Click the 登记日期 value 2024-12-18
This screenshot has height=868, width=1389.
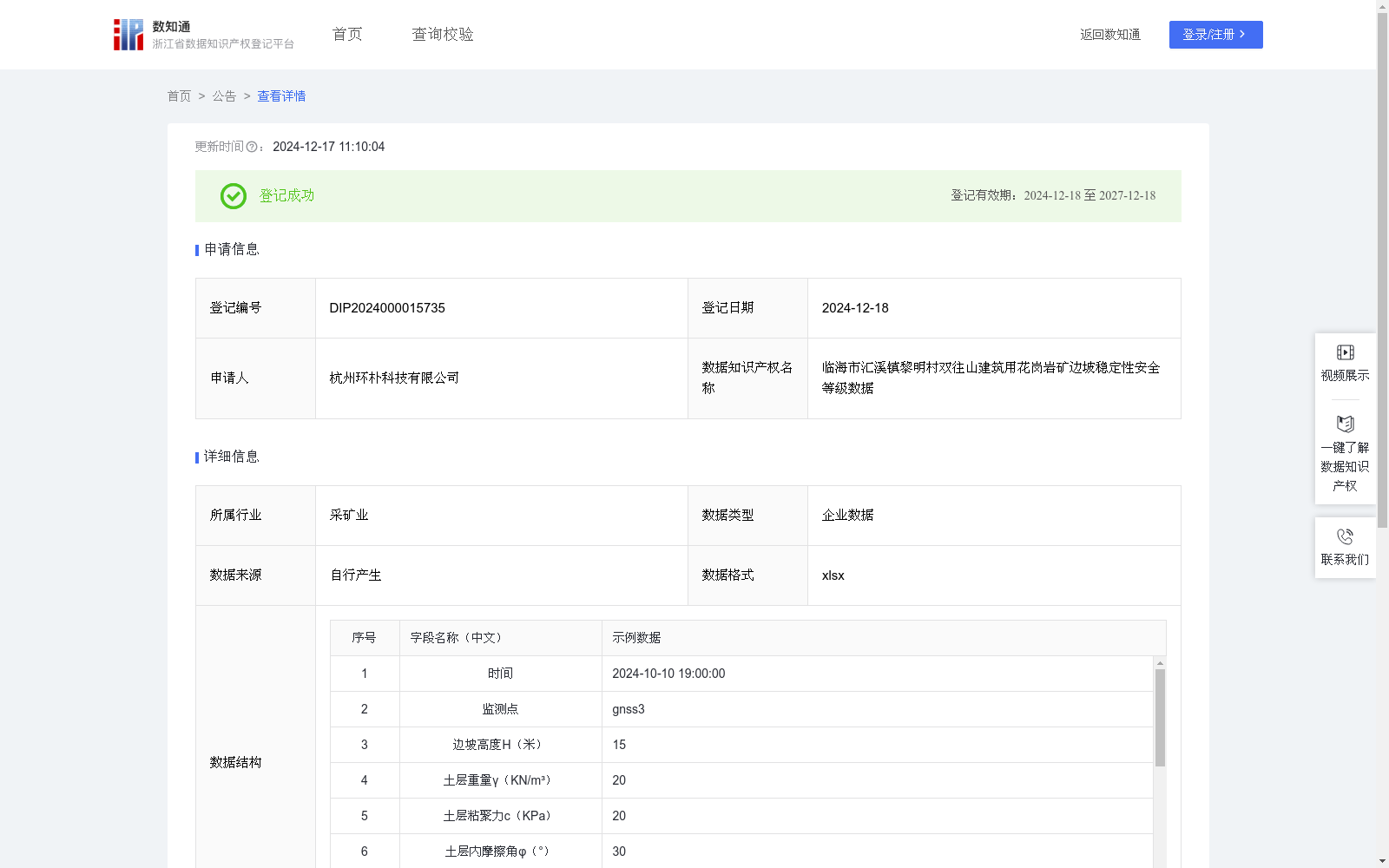(855, 308)
